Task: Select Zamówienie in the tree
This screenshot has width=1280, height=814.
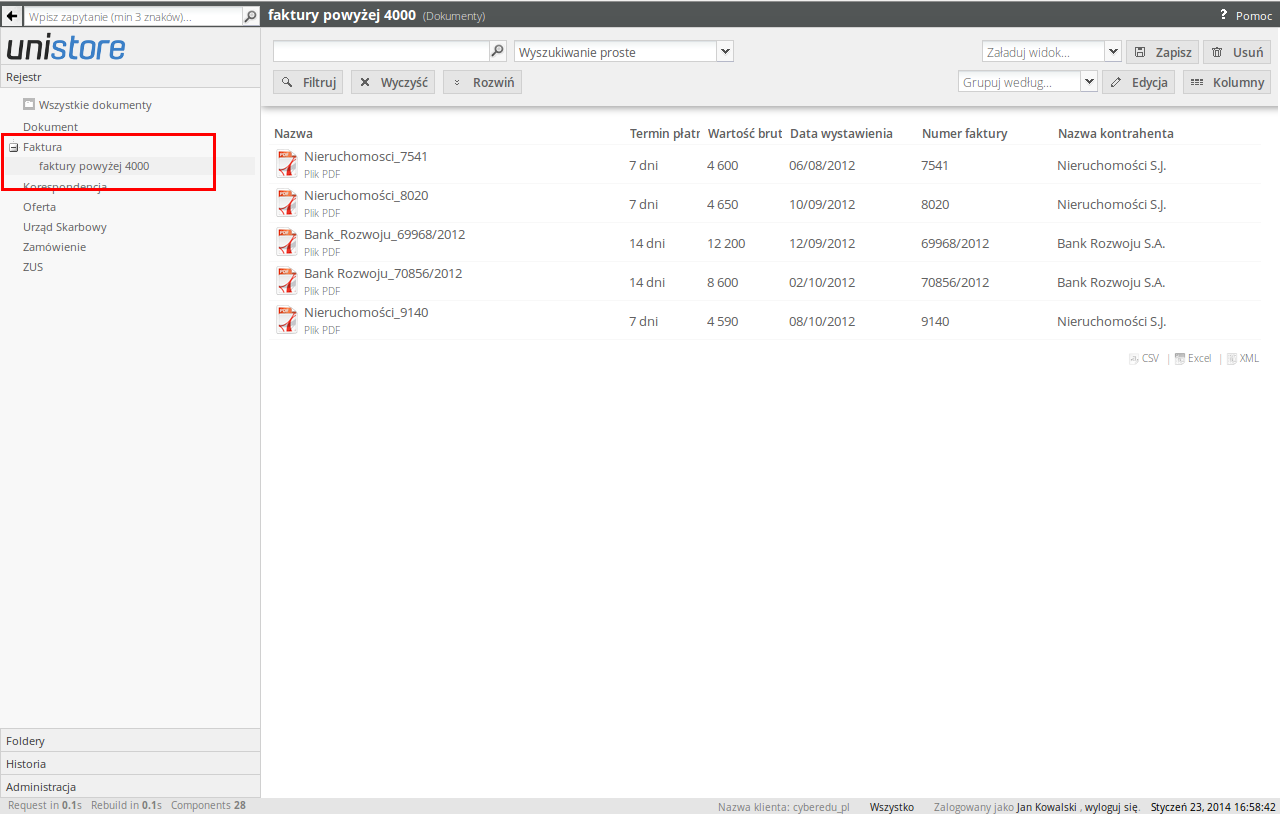Action: [x=54, y=247]
